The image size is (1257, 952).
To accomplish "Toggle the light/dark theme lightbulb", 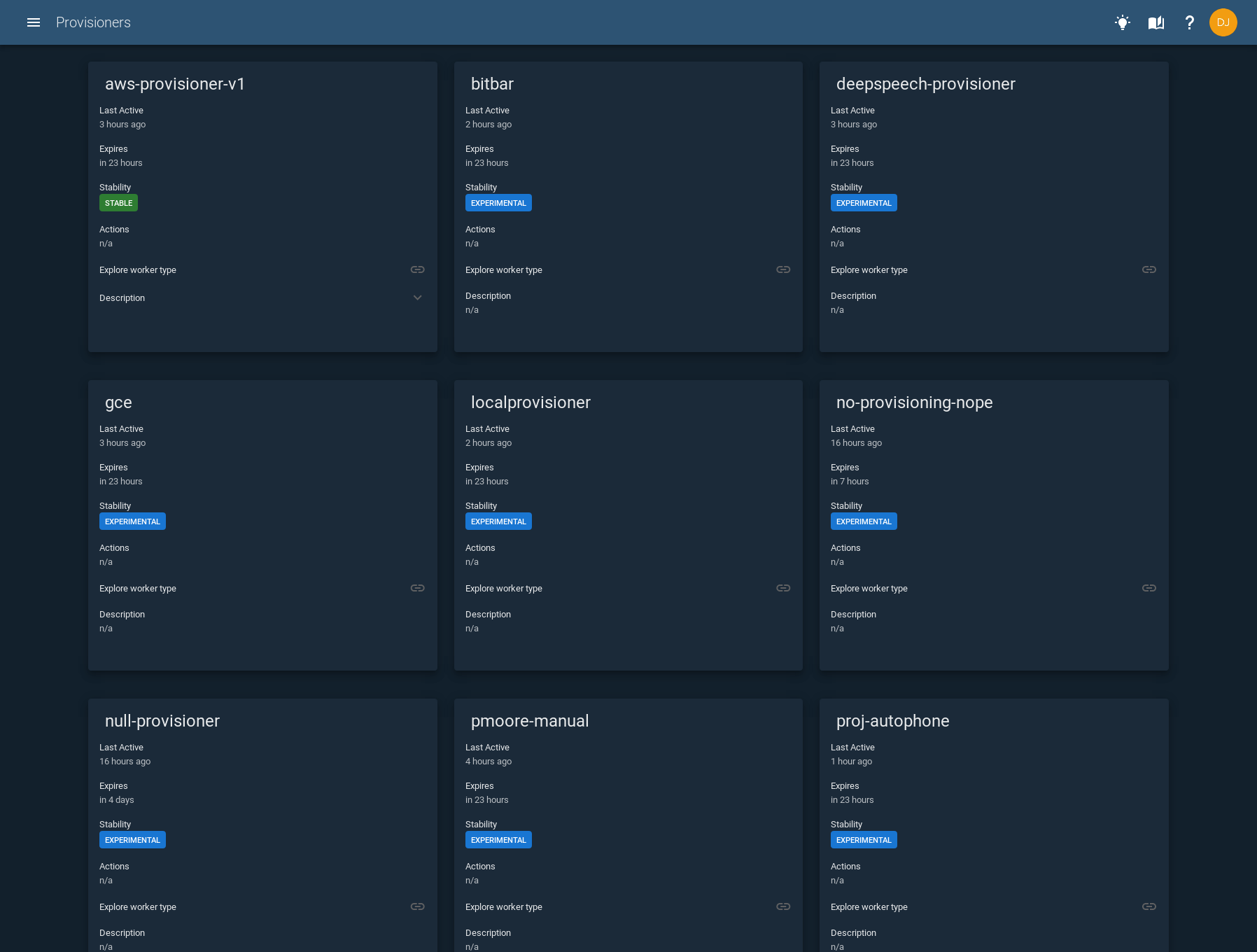I will [1123, 22].
